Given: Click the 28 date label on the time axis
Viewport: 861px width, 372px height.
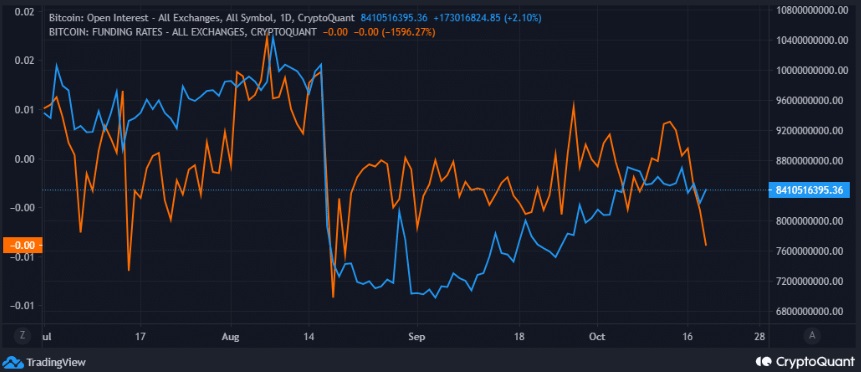Looking at the screenshot, I should click(759, 336).
